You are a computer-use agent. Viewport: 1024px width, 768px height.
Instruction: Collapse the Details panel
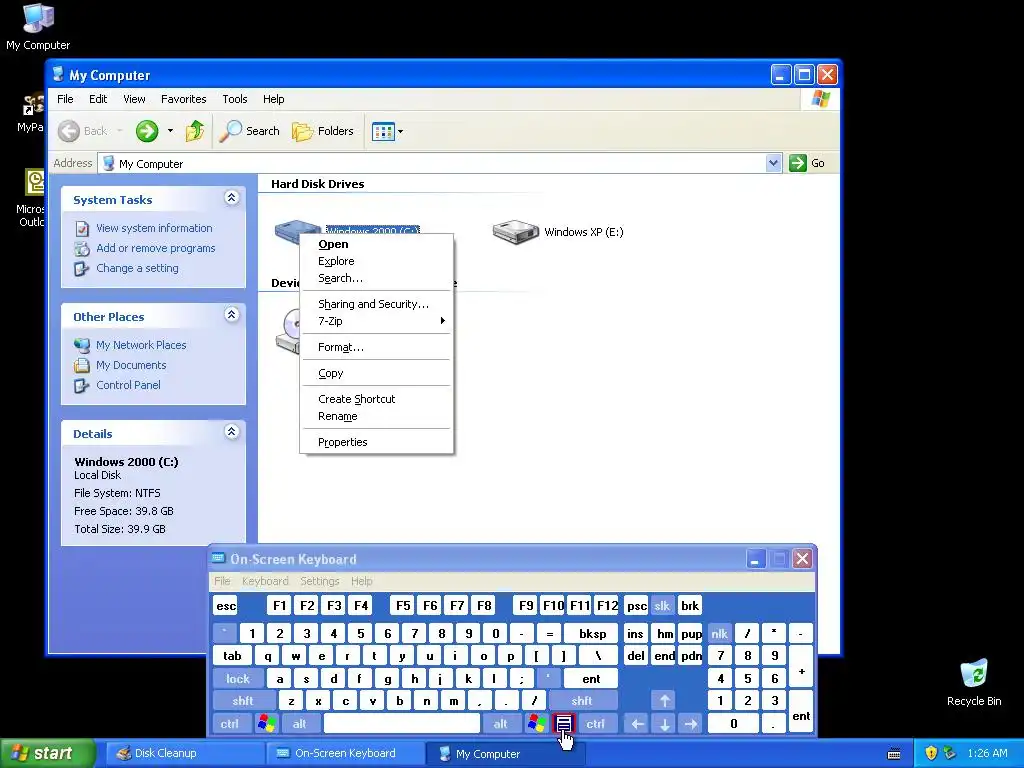point(231,432)
